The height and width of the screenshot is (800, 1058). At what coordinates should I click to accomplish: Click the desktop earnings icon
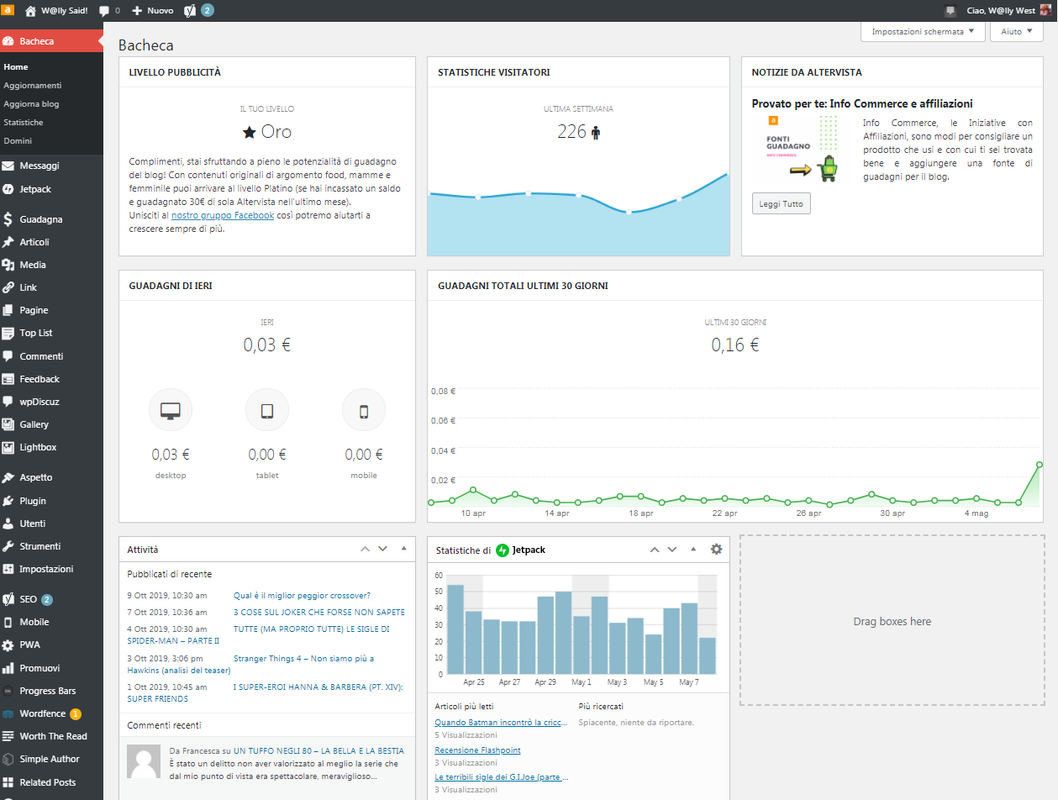[x=170, y=410]
